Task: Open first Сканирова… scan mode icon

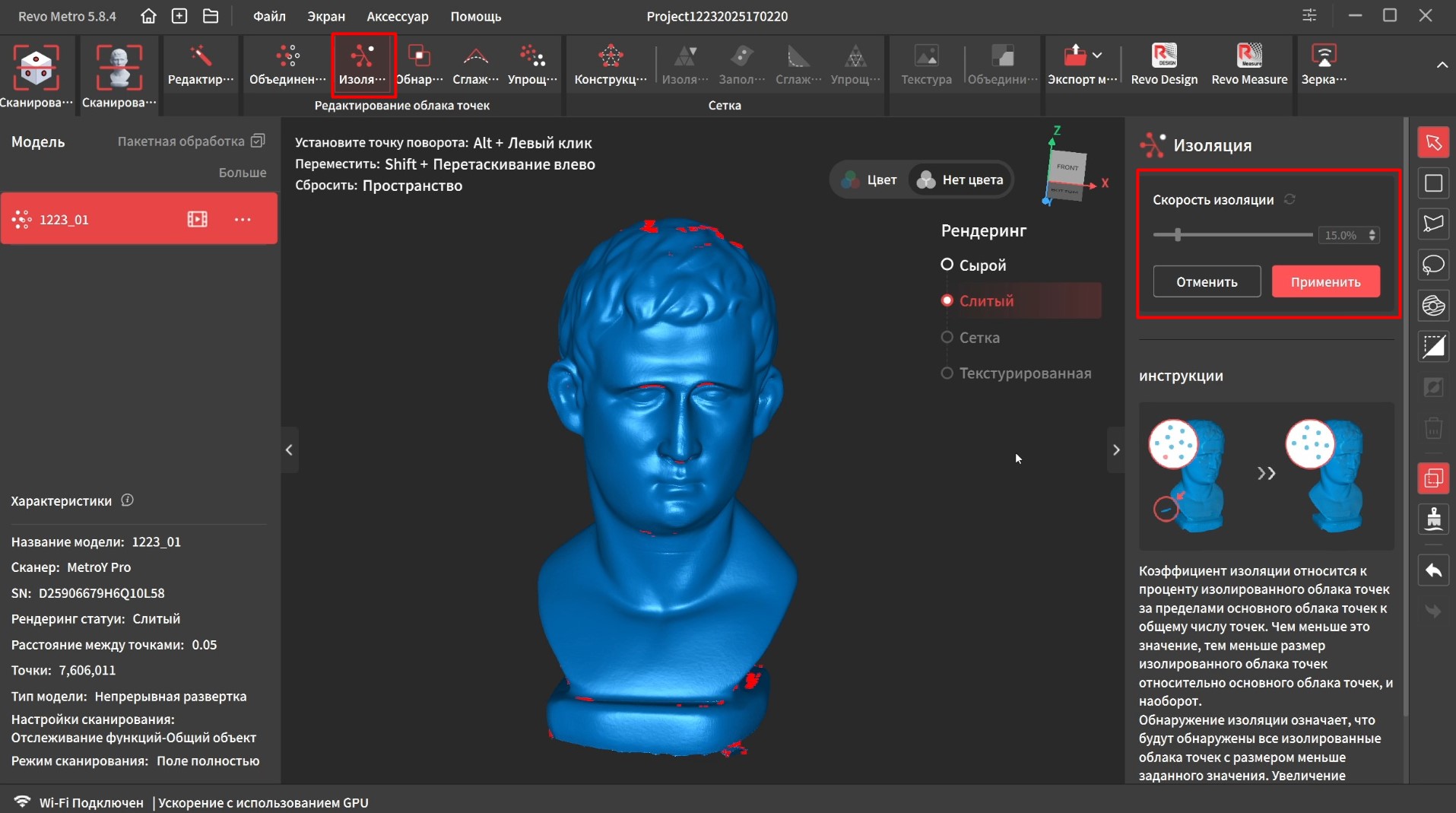Action: click(36, 75)
